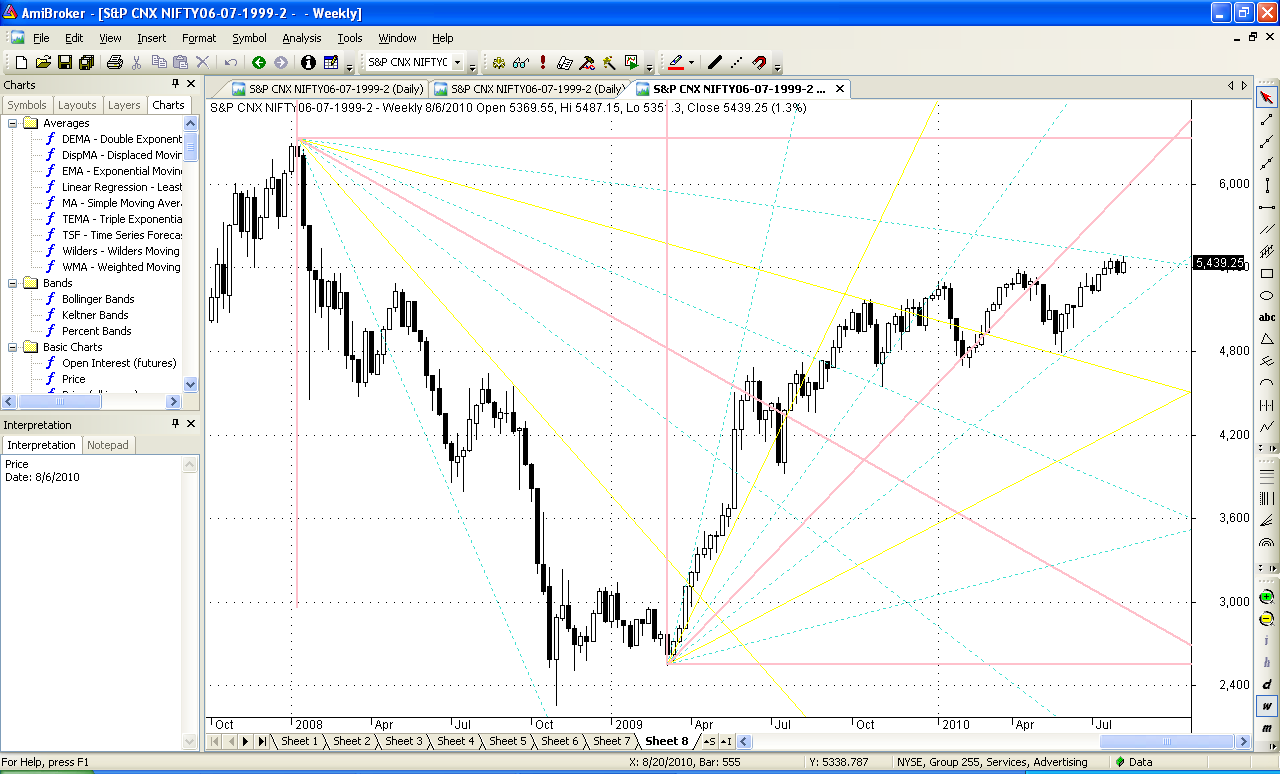Switch to the Notepad tab
Screen dimensions: 1280x774
point(109,445)
